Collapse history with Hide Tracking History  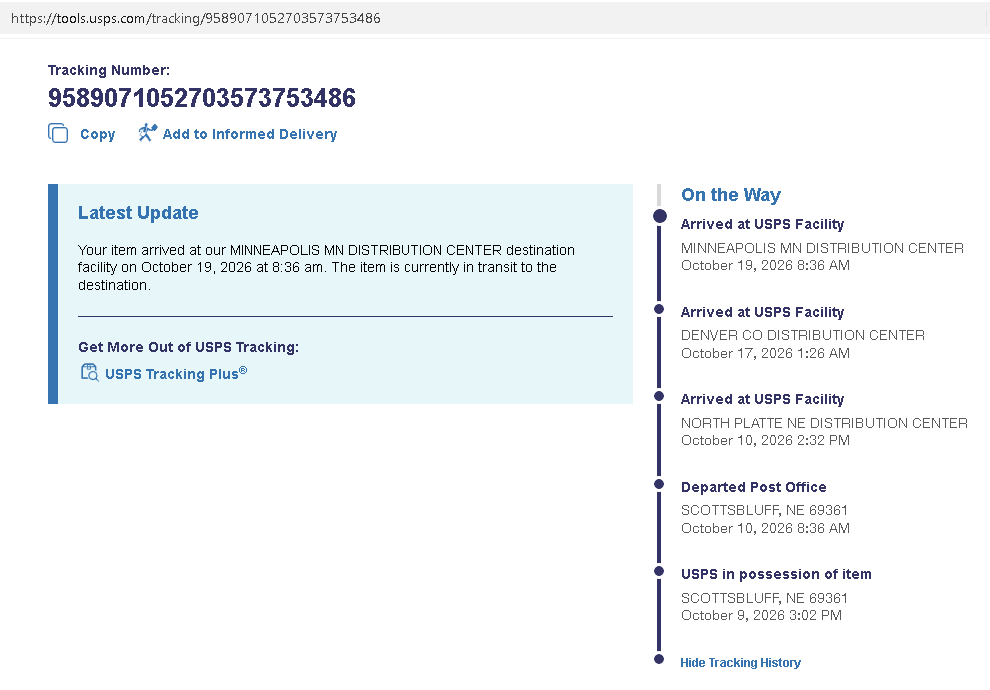point(741,662)
